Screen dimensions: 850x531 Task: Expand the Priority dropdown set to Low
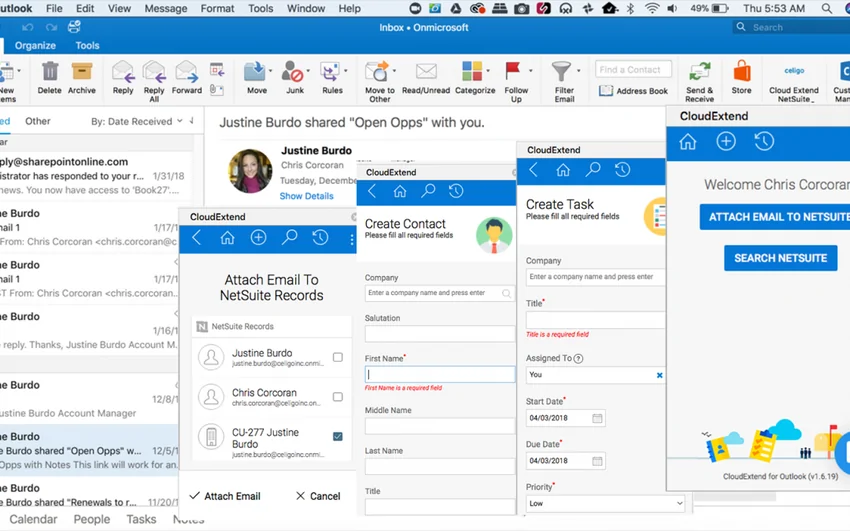pyautogui.click(x=605, y=504)
